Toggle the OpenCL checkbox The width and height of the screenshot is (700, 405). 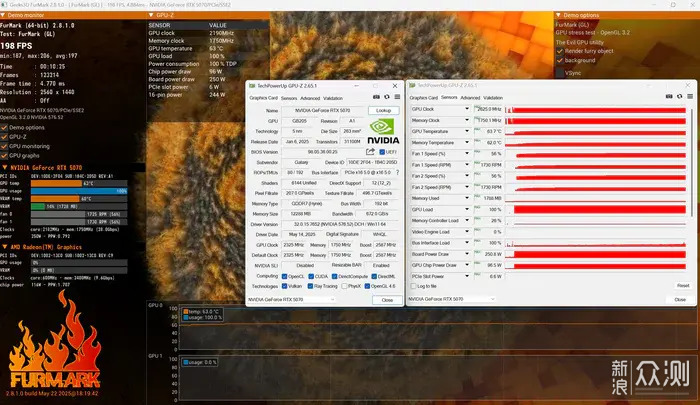click(x=284, y=276)
